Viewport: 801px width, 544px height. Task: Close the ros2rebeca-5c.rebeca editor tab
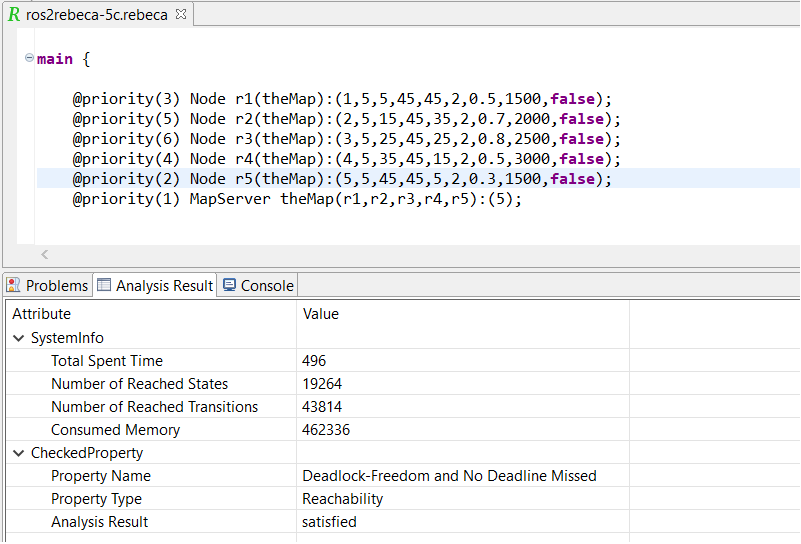pyautogui.click(x=180, y=15)
